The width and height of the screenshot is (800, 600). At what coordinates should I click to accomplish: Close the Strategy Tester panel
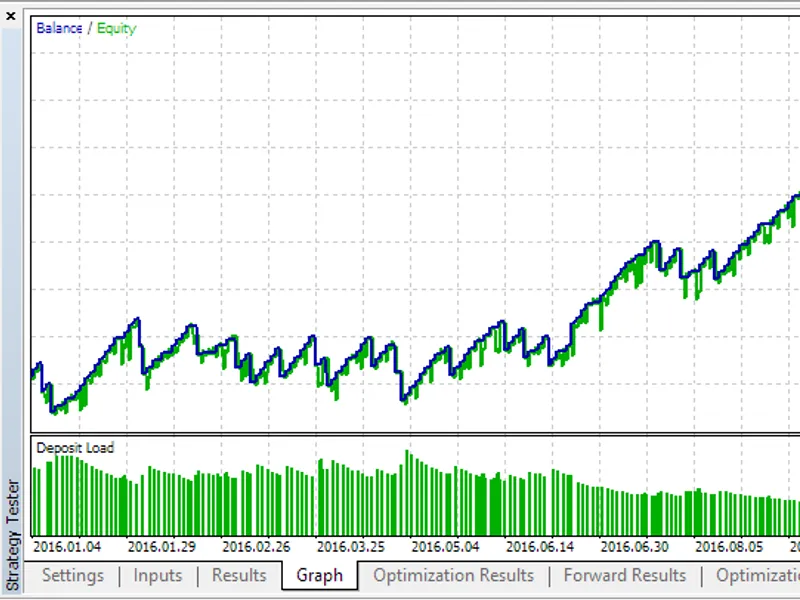11,16
